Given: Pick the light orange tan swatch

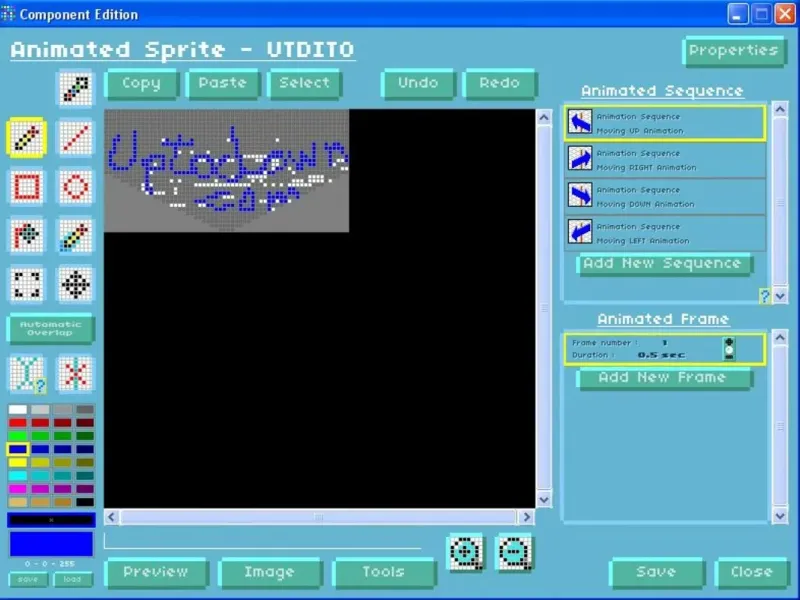Looking at the screenshot, I should tap(17, 502).
